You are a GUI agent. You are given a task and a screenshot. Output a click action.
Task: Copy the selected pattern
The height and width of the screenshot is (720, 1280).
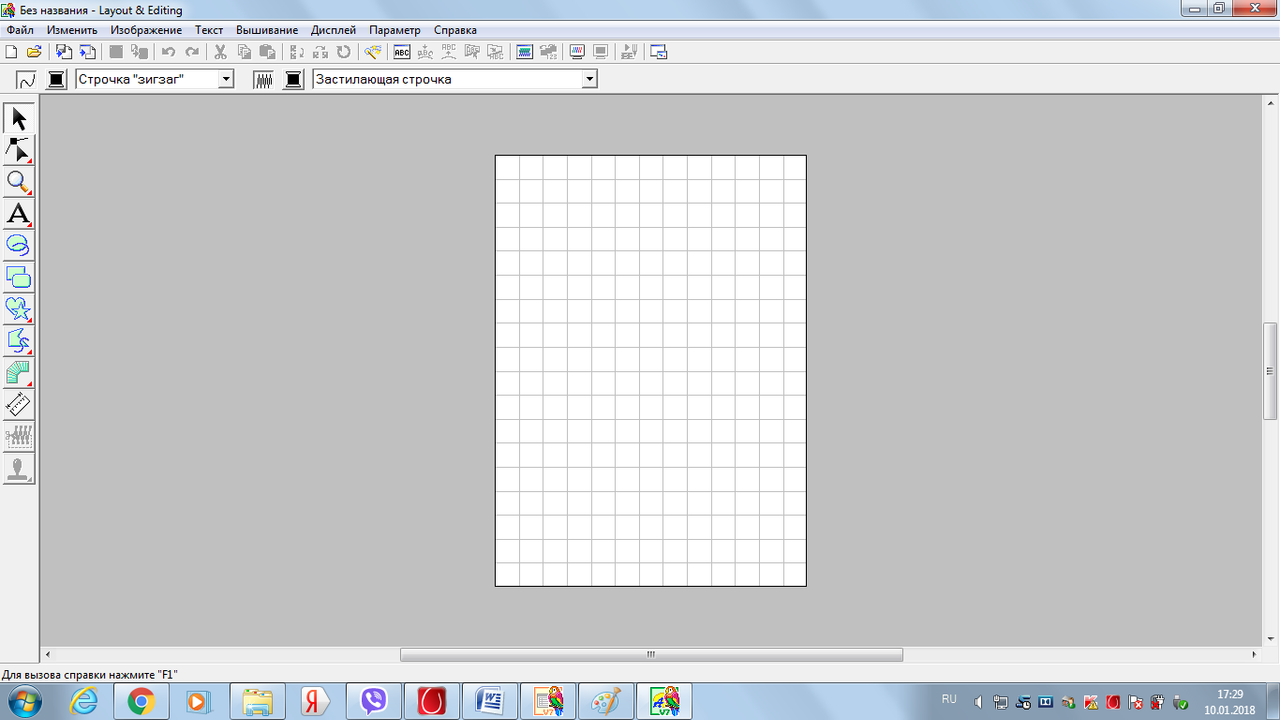coord(244,52)
